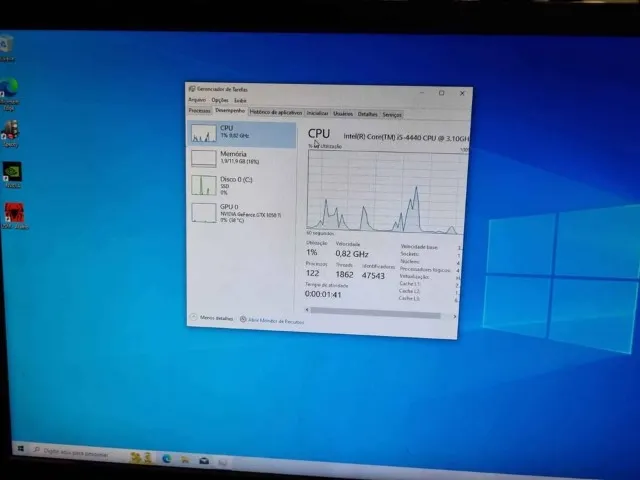
Task: Open the Recycle Bin desktop icon
Action: tap(7, 48)
